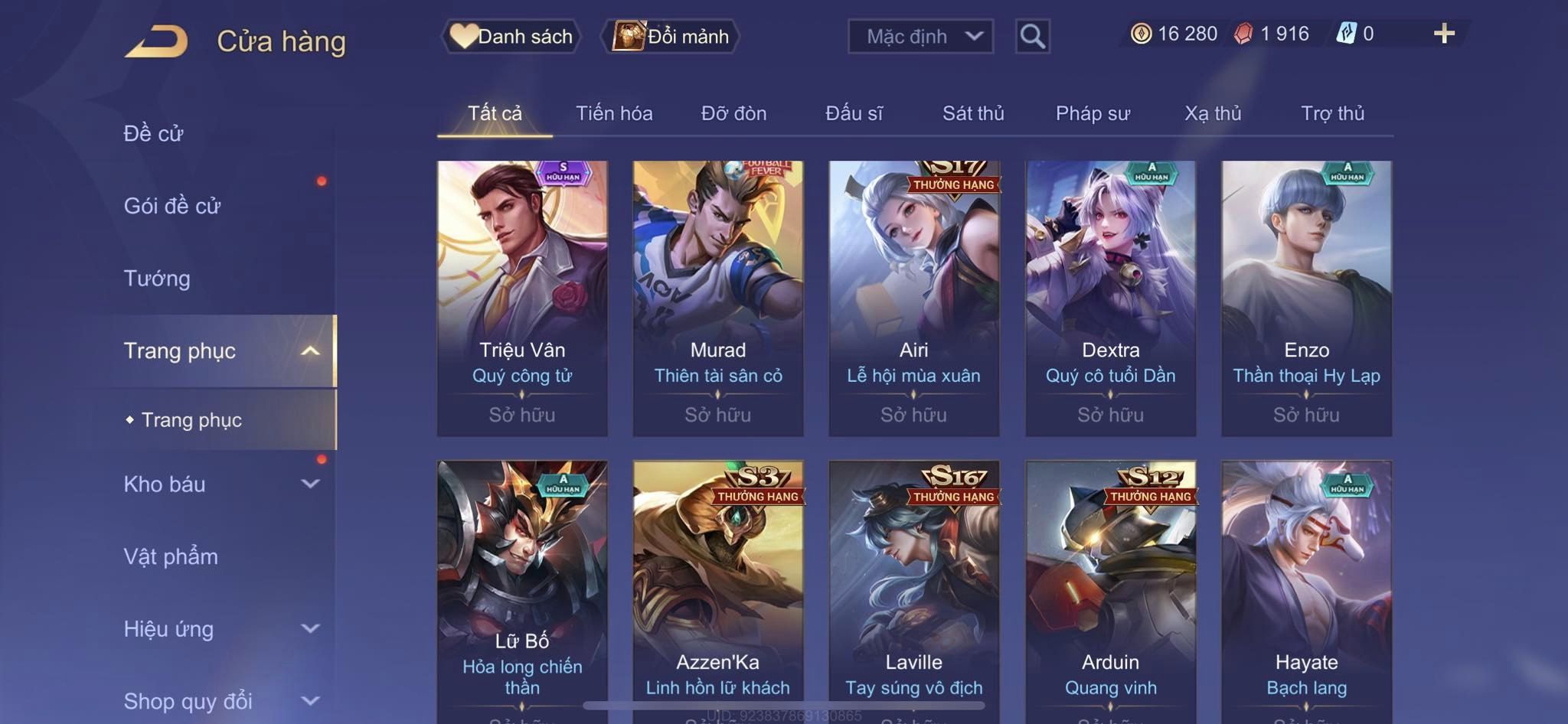Open the Đổi mảnh chest button

click(x=671, y=36)
